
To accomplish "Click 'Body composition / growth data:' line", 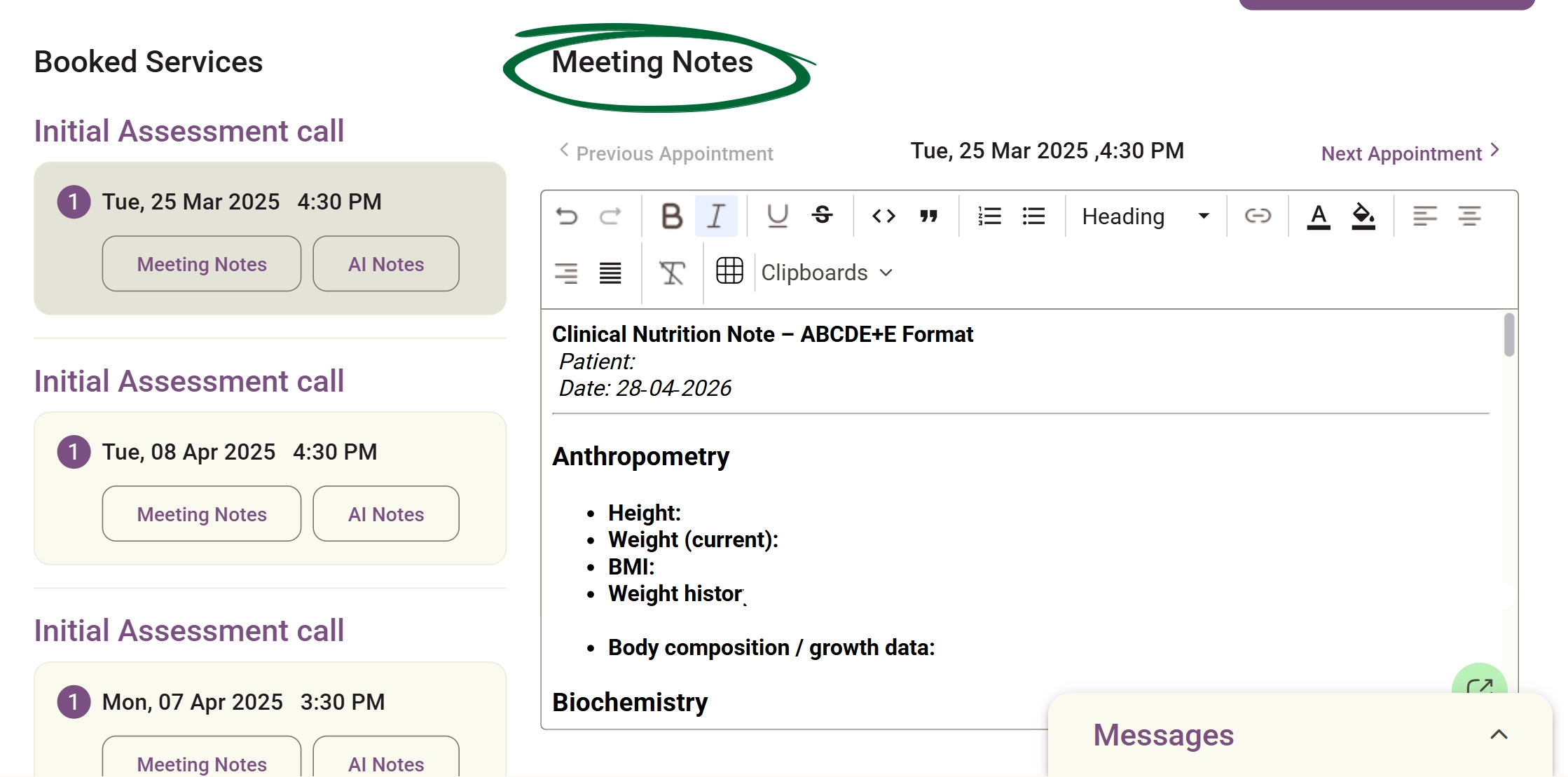I will tap(771, 647).
